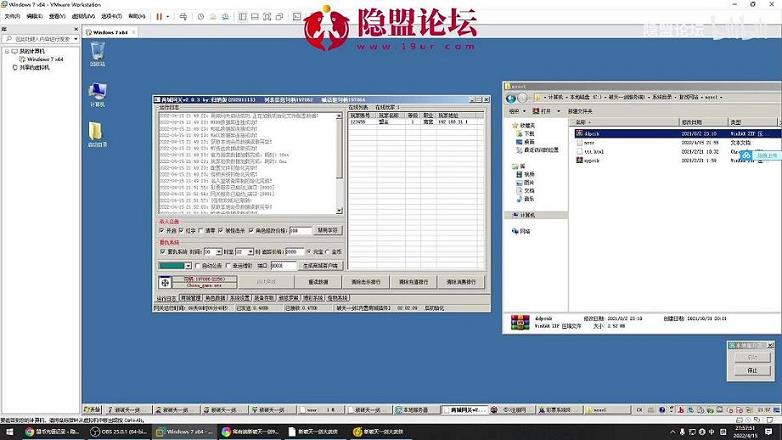Select the 金币 radio button
The height and width of the screenshot is (440, 782).
[328, 252]
